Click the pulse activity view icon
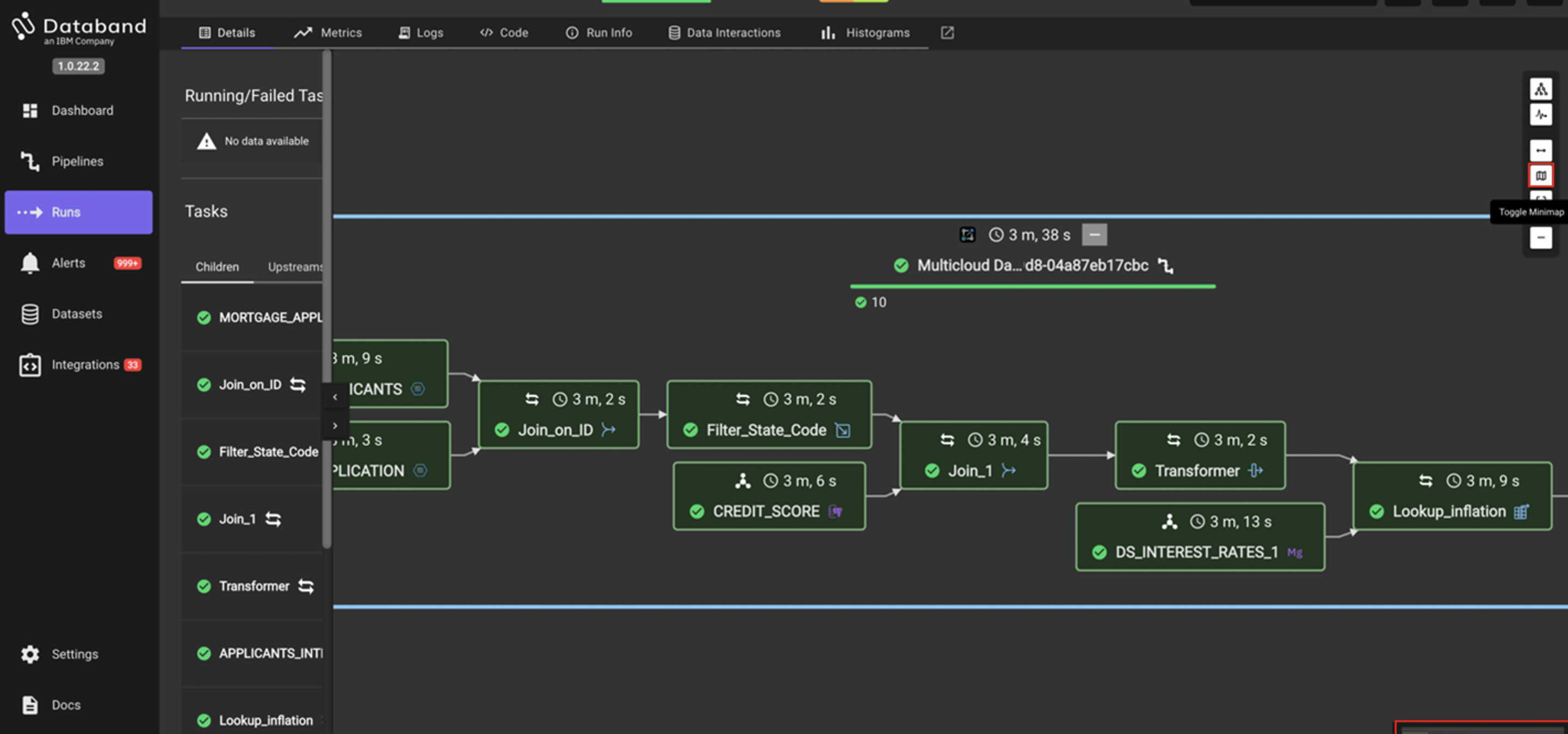The width and height of the screenshot is (1568, 734). click(1540, 114)
